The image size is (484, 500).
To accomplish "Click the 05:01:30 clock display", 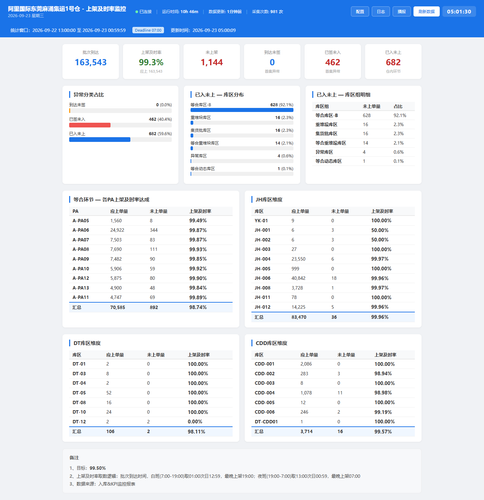I will click(x=459, y=12).
